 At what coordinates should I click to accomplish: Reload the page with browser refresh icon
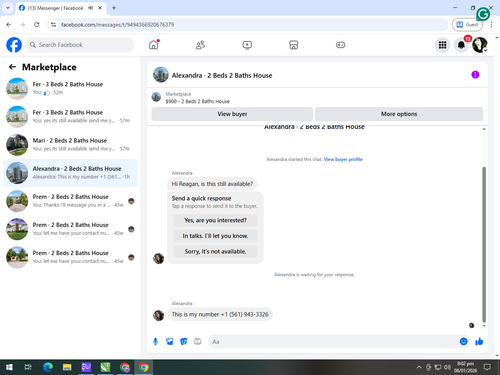[37, 24]
